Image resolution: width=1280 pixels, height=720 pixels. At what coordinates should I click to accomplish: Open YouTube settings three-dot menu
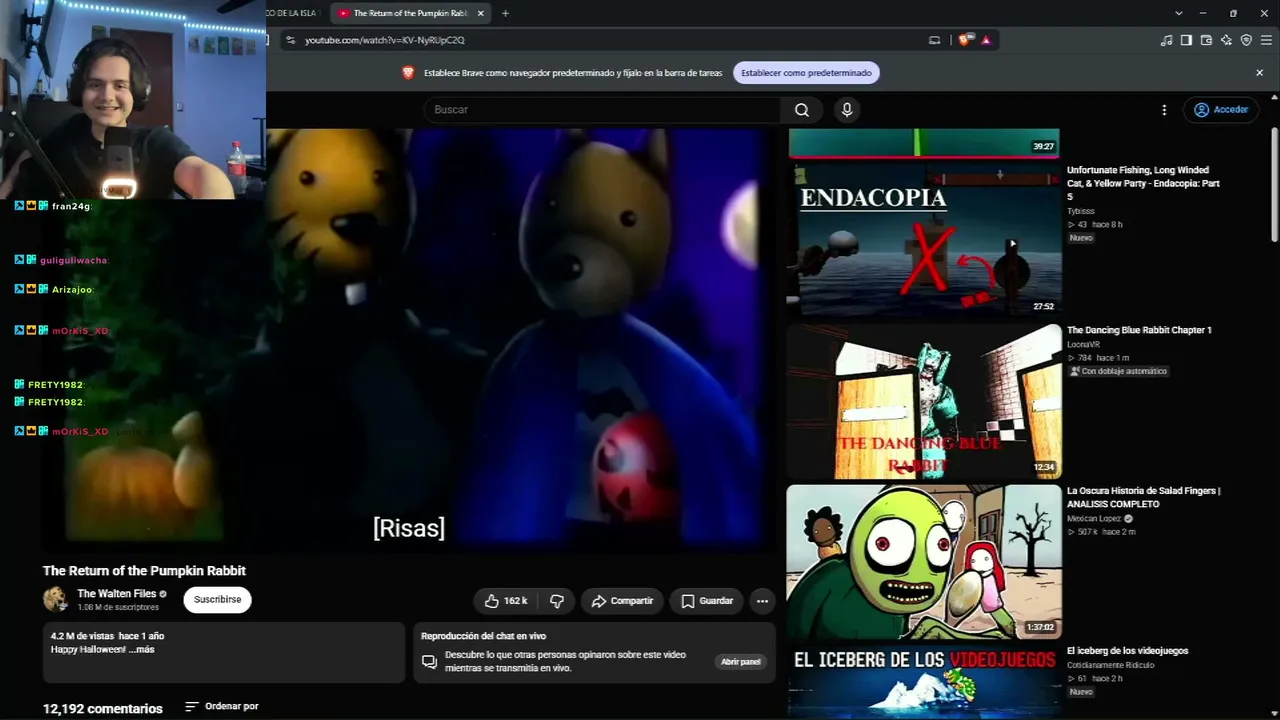(x=1164, y=110)
